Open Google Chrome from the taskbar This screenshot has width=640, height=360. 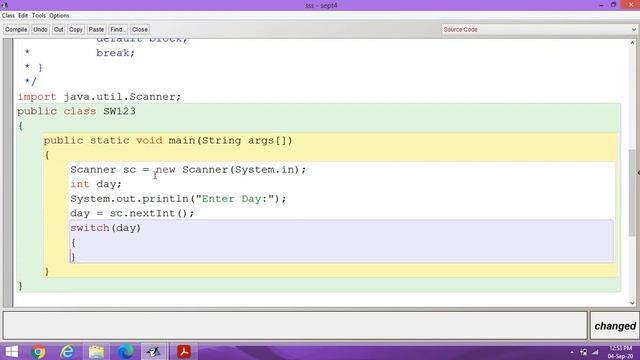pos(38,352)
